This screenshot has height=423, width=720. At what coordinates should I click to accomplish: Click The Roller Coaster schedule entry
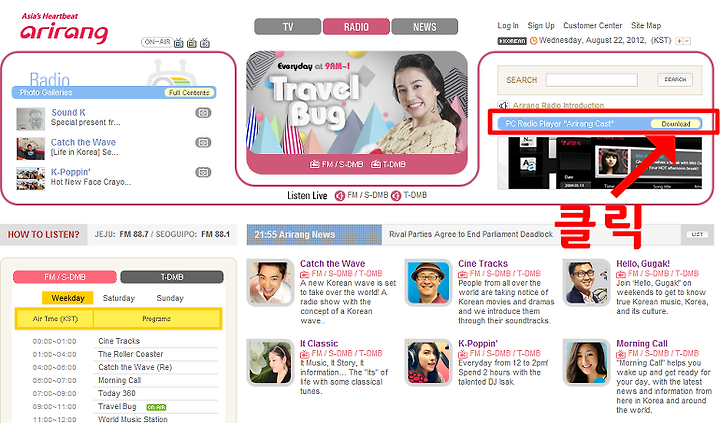130,354
